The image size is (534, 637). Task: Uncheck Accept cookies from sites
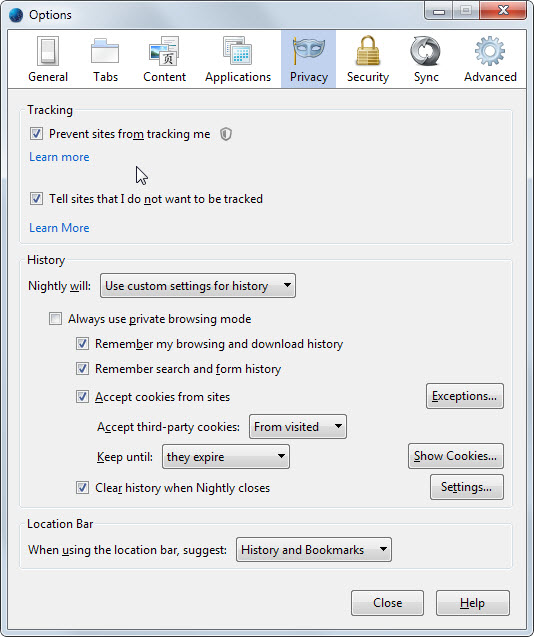(x=82, y=396)
